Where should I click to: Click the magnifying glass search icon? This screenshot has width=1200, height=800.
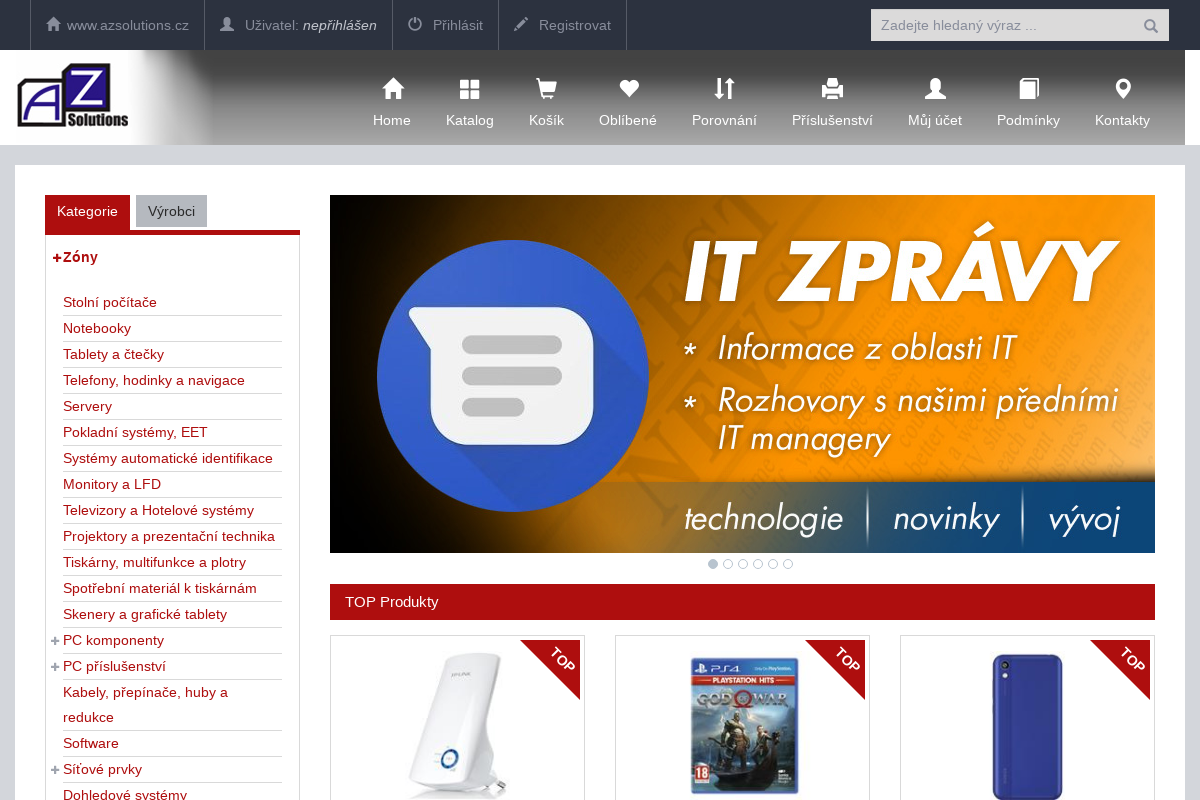tap(1150, 24)
